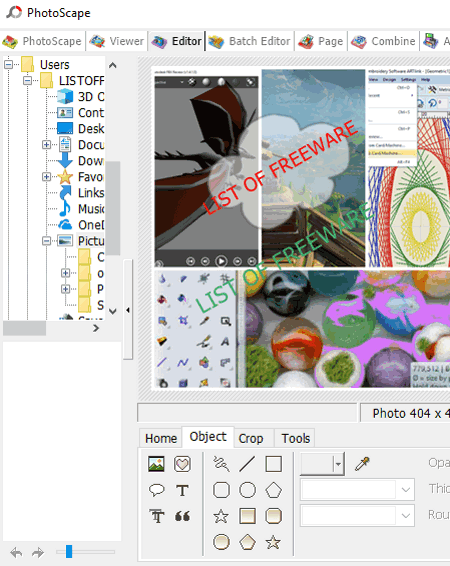Select the outlined pentagon tool
Screen dimensions: 450x566
point(274,490)
